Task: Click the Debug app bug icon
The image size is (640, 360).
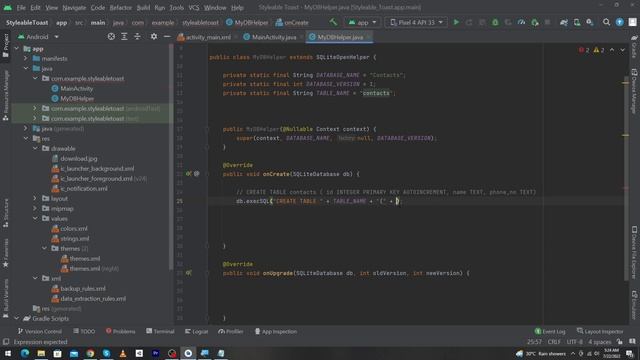Action: coord(495,22)
